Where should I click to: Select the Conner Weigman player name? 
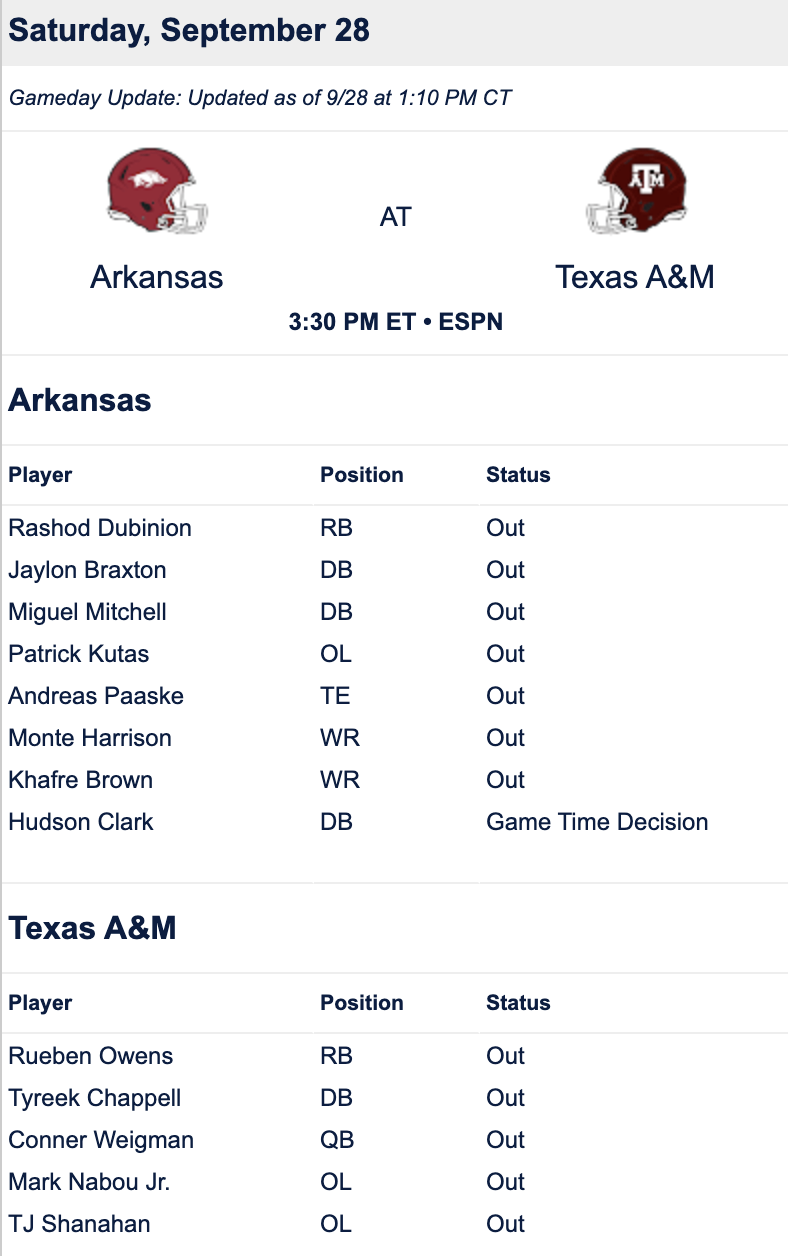coord(101,1140)
